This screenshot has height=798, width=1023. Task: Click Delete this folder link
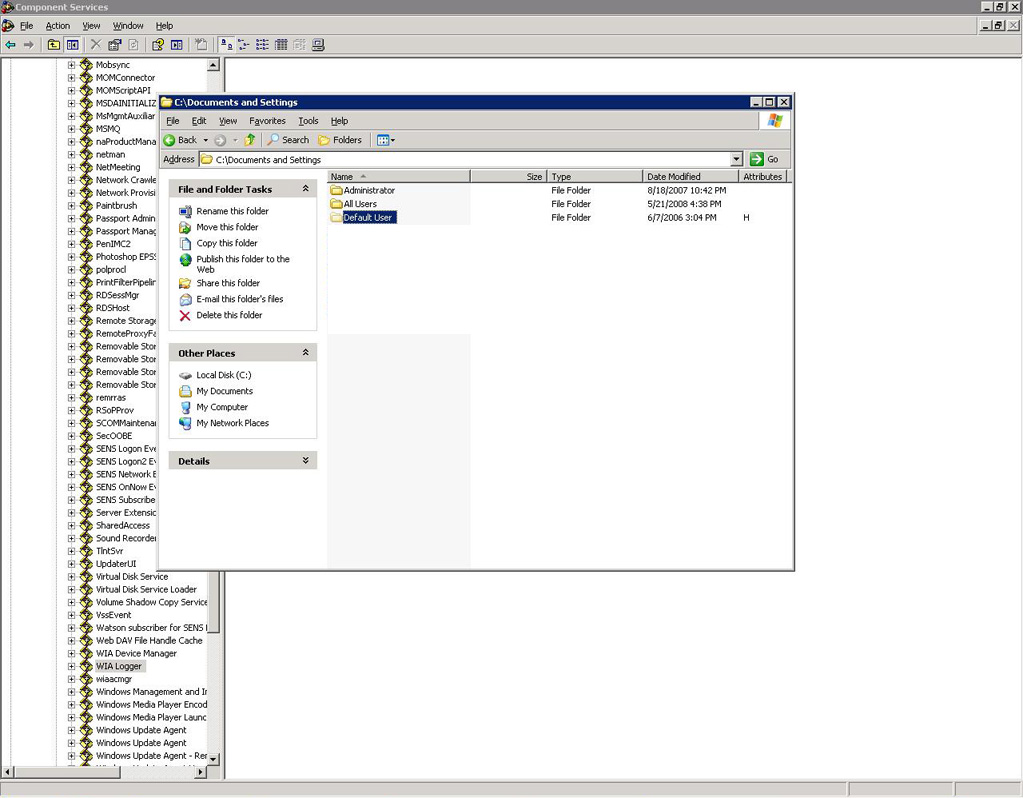(229, 315)
